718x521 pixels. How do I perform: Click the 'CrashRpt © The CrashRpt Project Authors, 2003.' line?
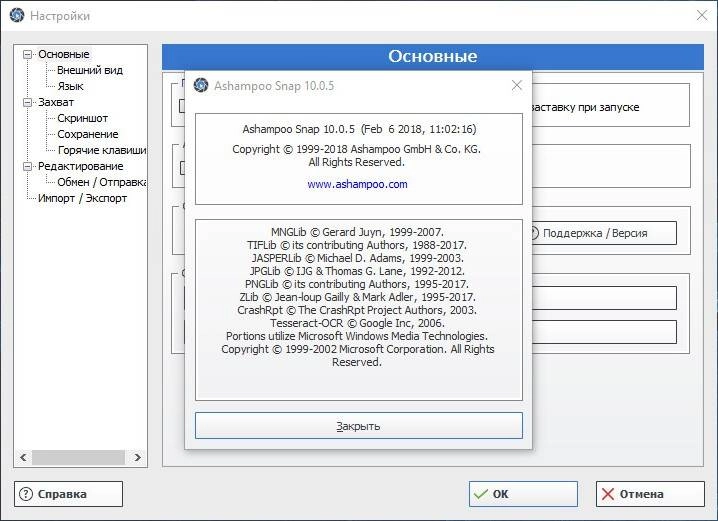tap(357, 310)
